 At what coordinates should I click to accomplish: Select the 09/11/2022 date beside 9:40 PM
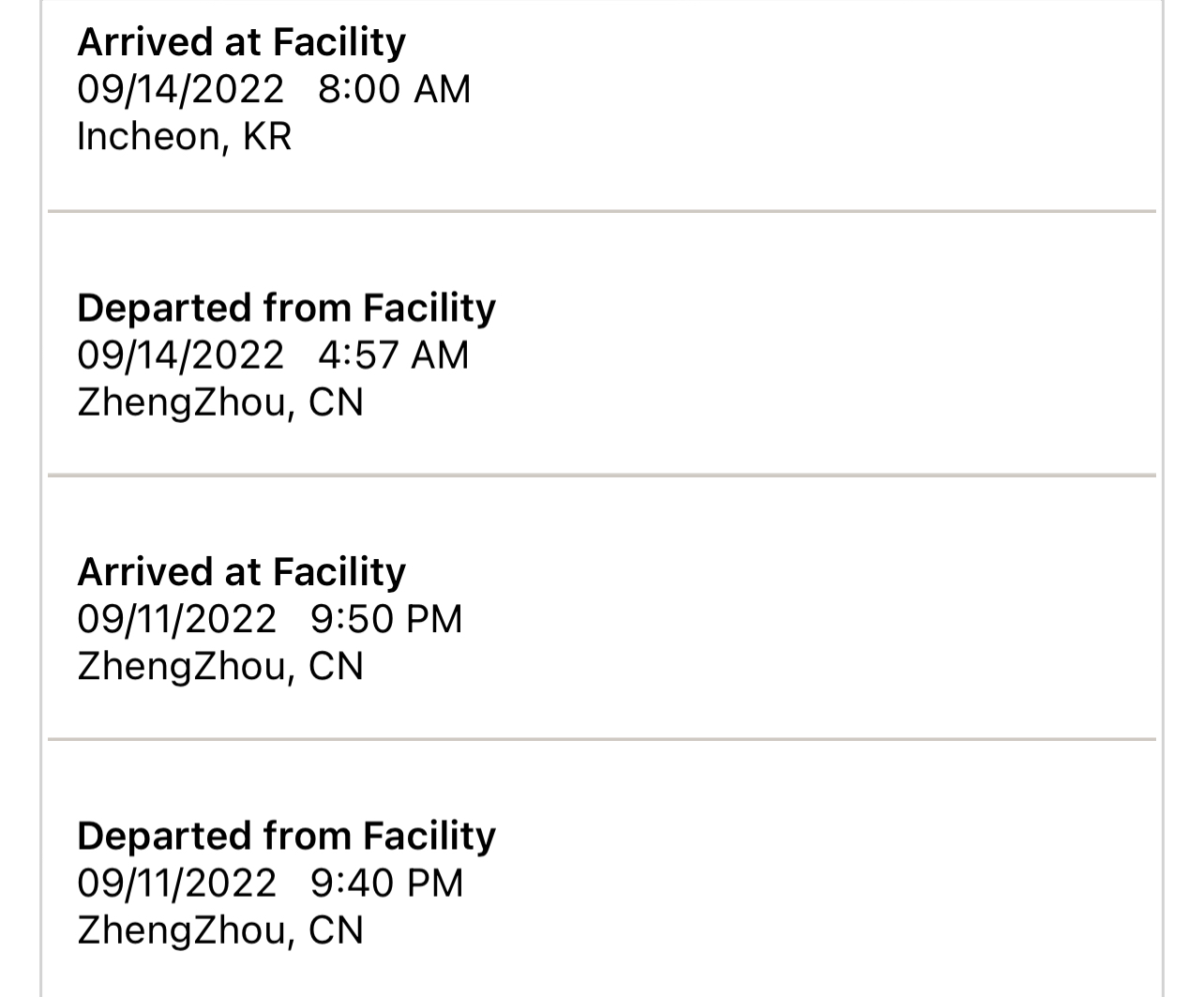pos(176,884)
